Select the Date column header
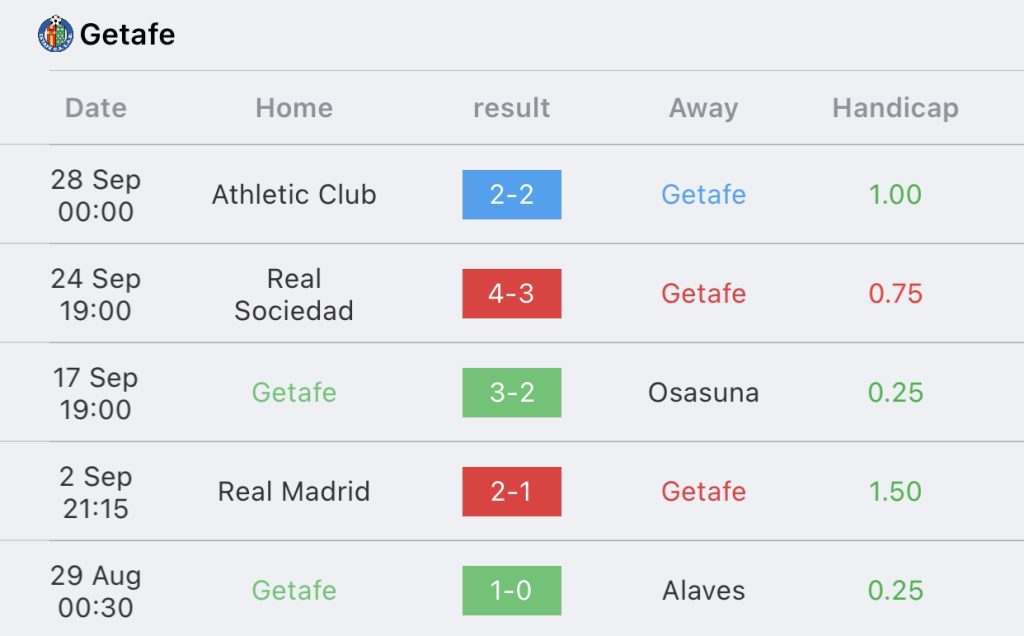Viewport: 1024px width, 636px height. tap(95, 108)
